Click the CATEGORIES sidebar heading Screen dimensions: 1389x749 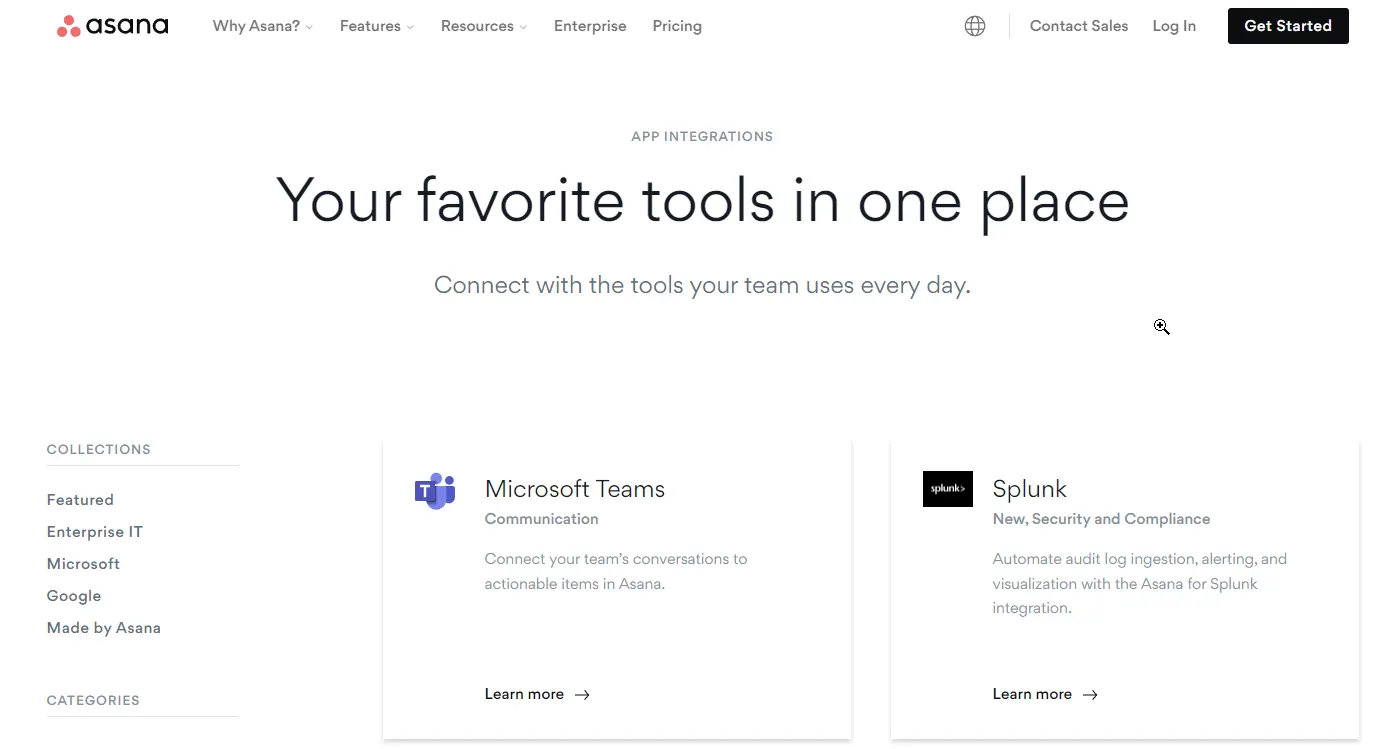point(93,700)
